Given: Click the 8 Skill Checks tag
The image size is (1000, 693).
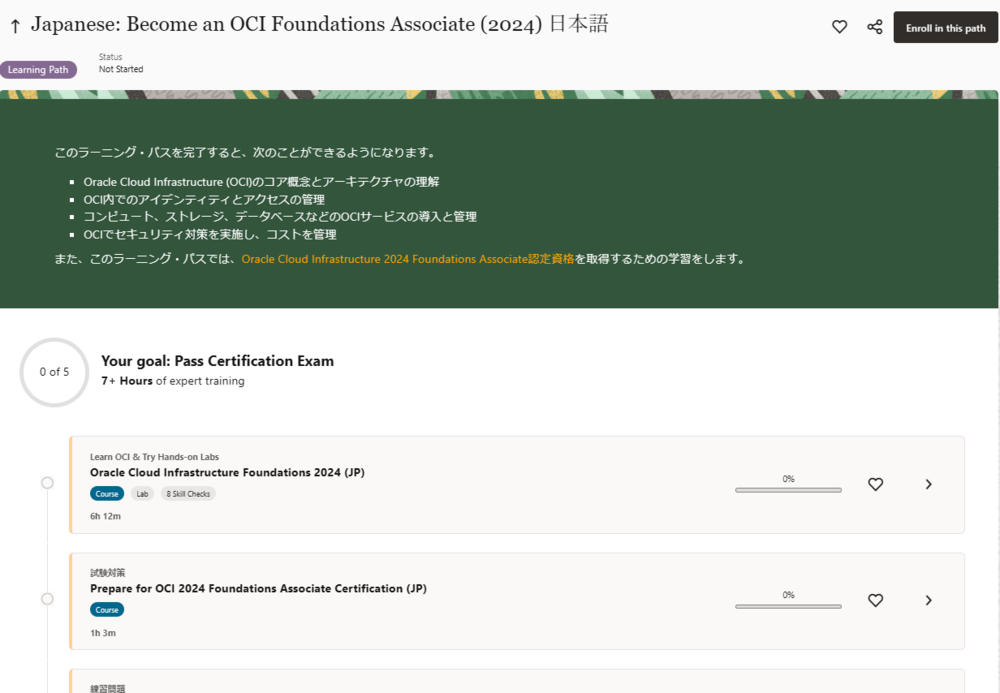Looking at the screenshot, I should [188, 494].
